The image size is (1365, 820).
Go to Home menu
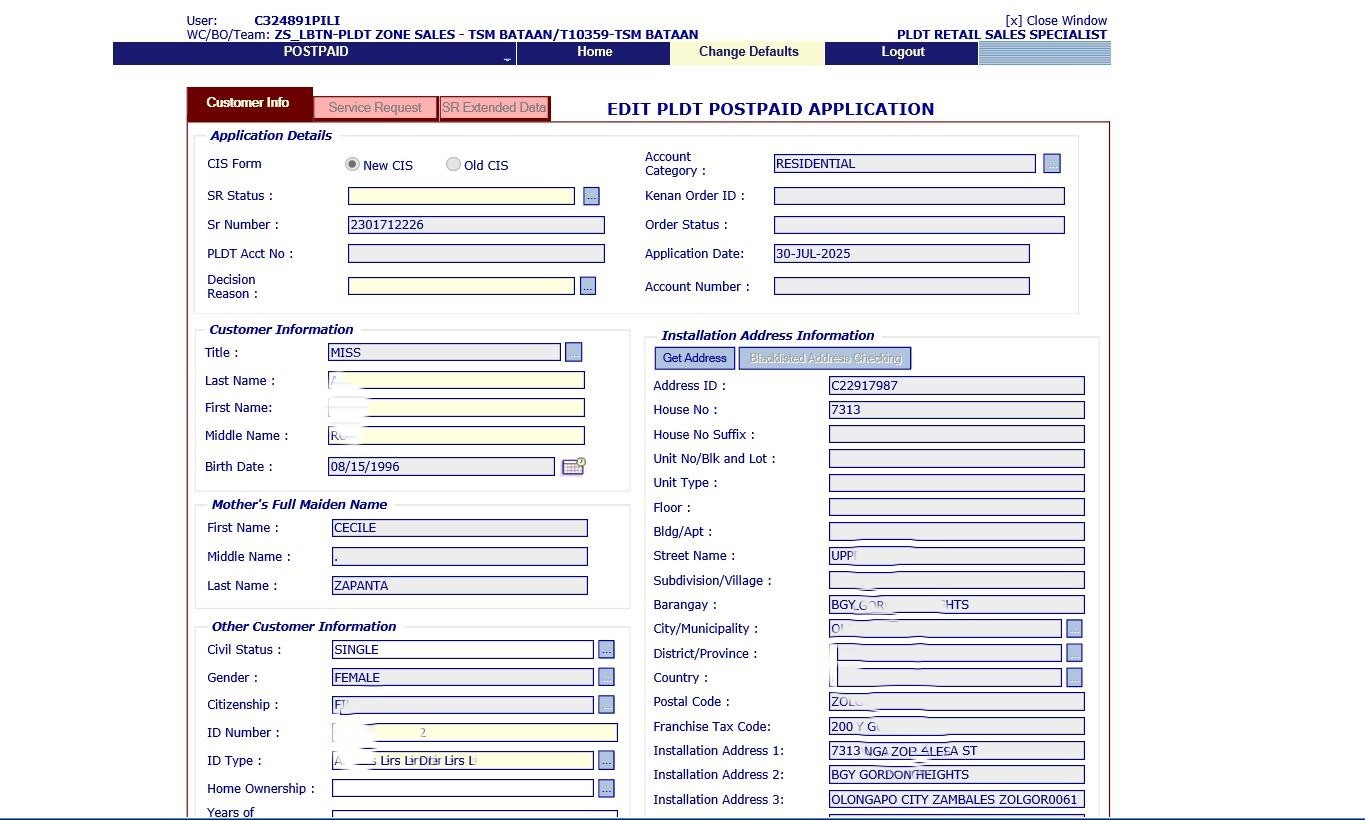(594, 53)
